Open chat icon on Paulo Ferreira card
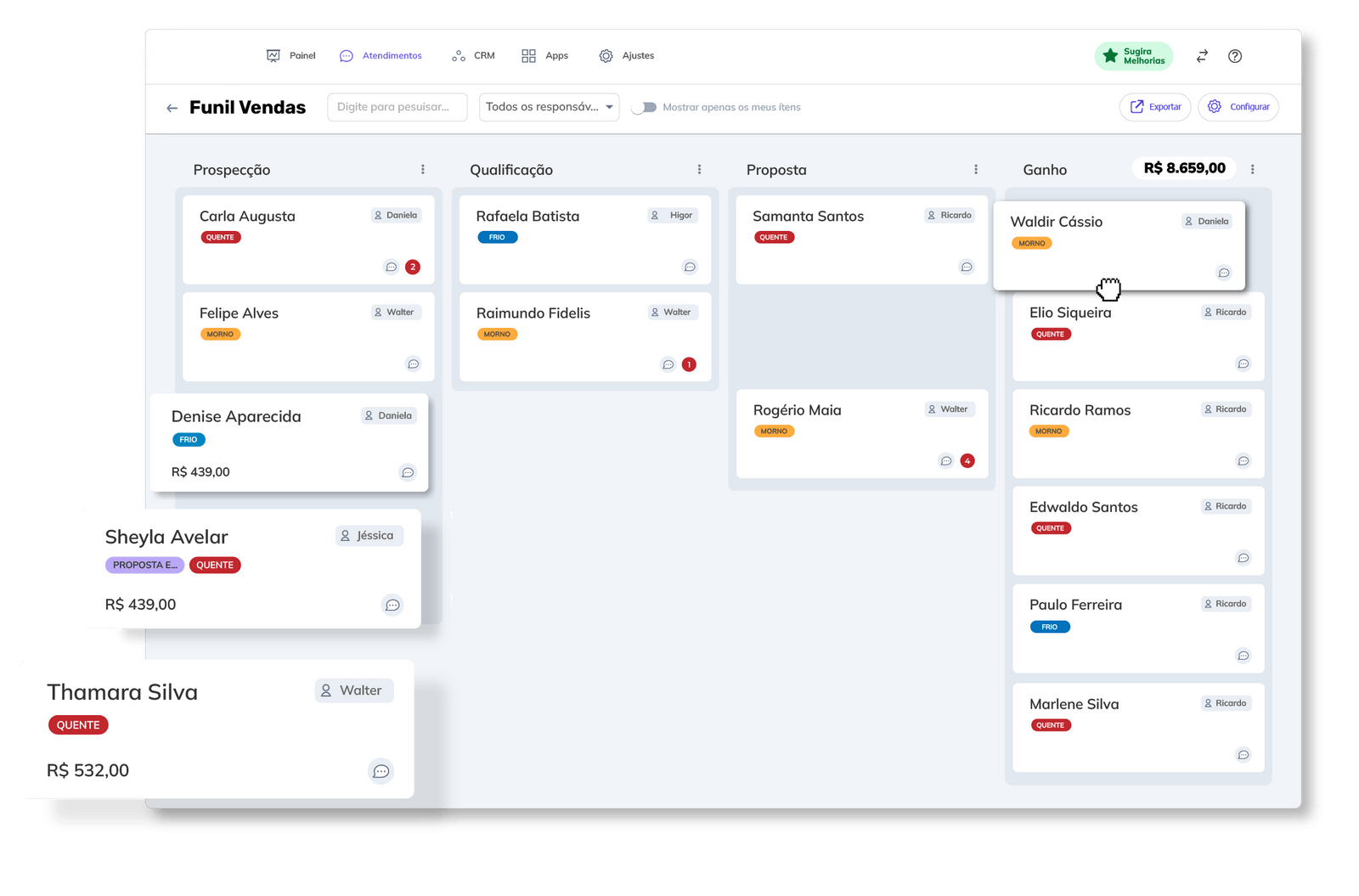Image resolution: width=1359 pixels, height=896 pixels. [1243, 656]
